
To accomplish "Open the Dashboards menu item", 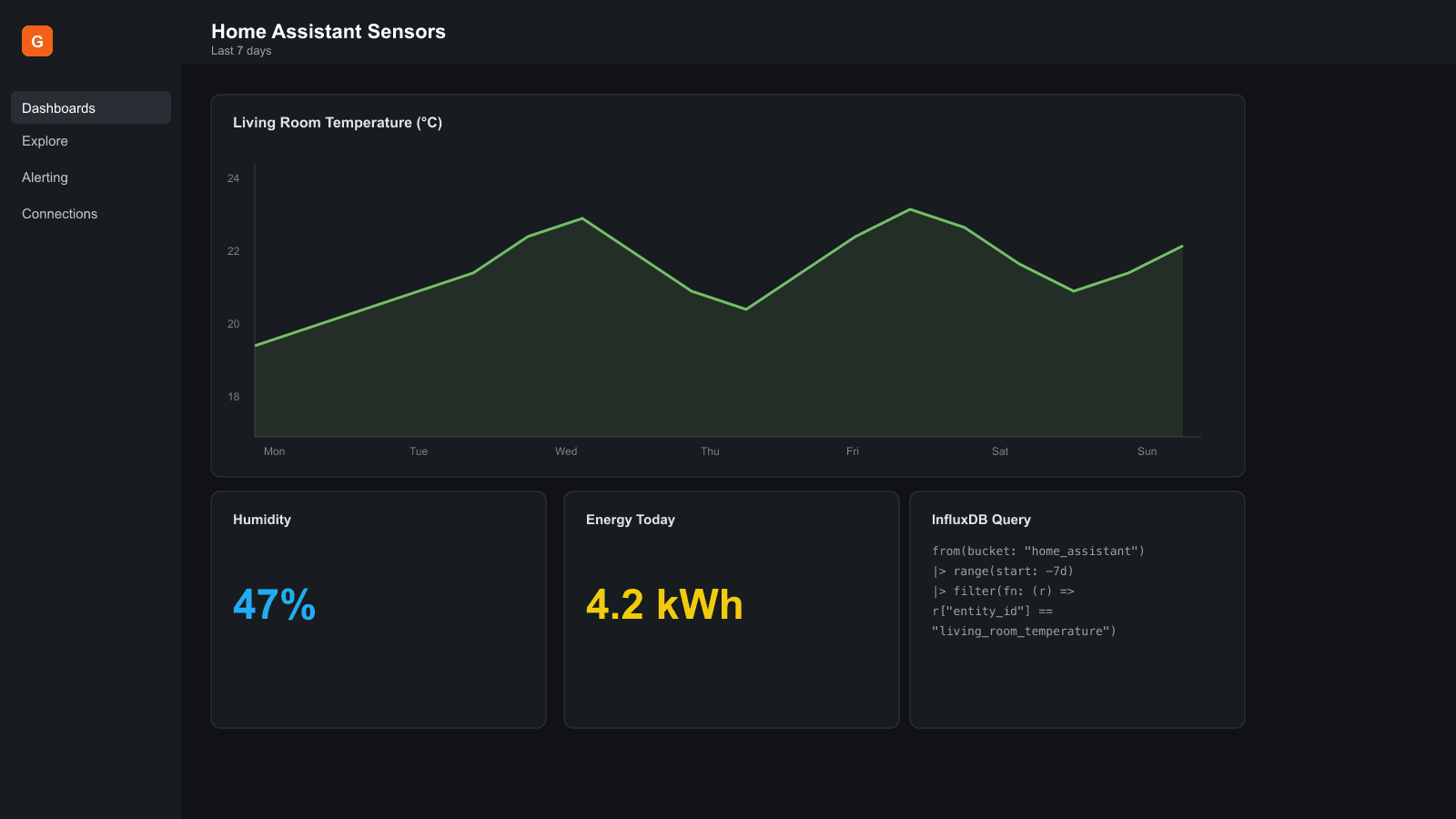I will coord(91,107).
